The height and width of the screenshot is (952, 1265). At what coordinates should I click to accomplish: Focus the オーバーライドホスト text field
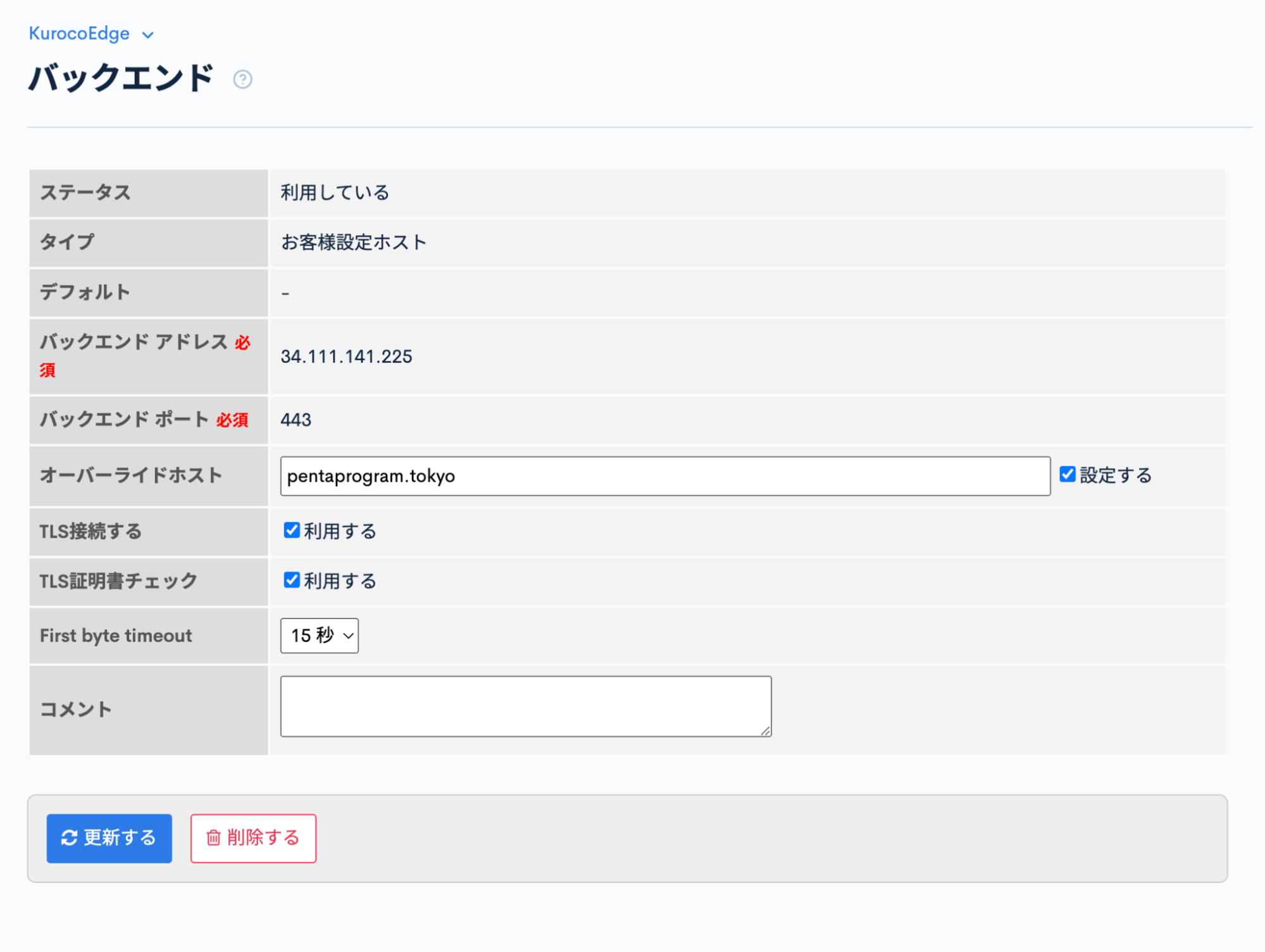click(665, 476)
